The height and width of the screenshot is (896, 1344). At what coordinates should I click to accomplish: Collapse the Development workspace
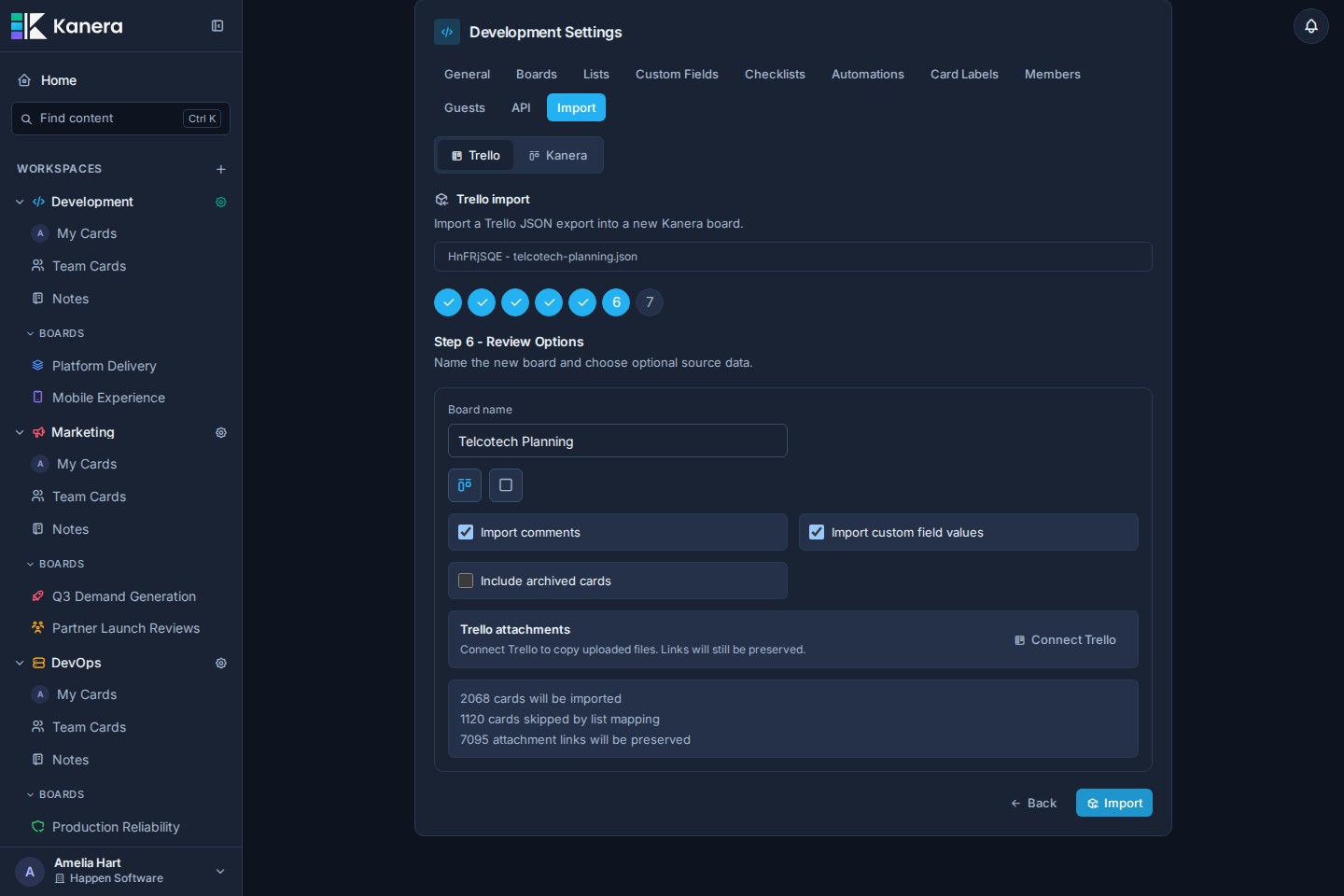tap(20, 202)
